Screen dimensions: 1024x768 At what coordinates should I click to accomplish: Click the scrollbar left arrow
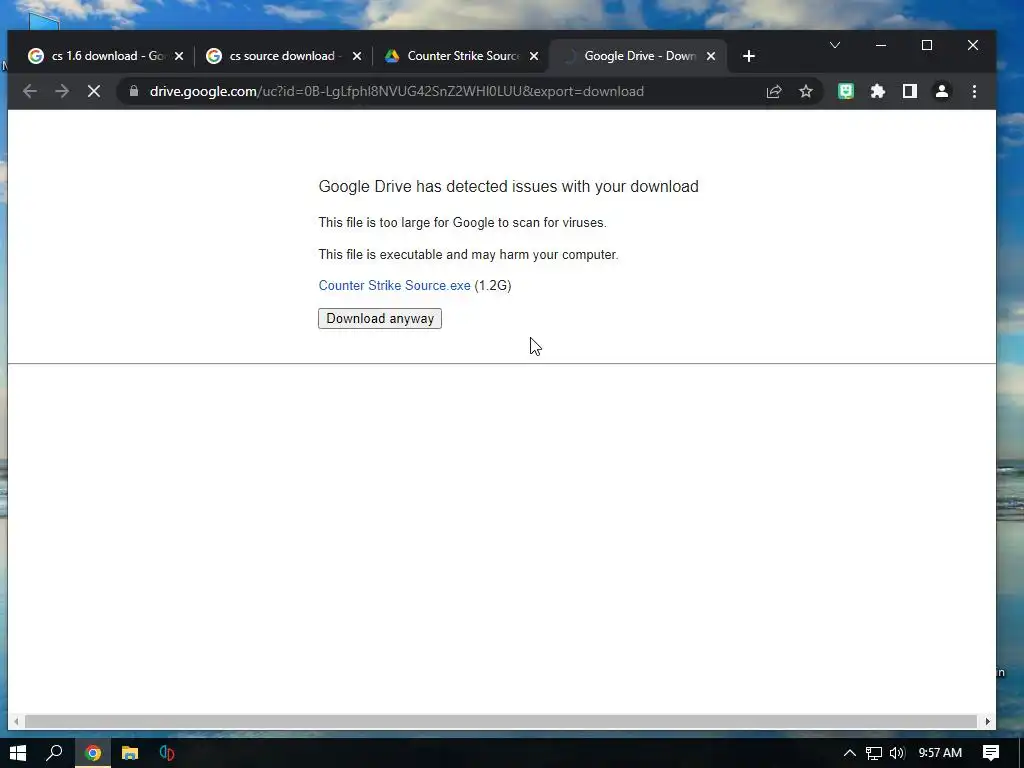click(16, 722)
